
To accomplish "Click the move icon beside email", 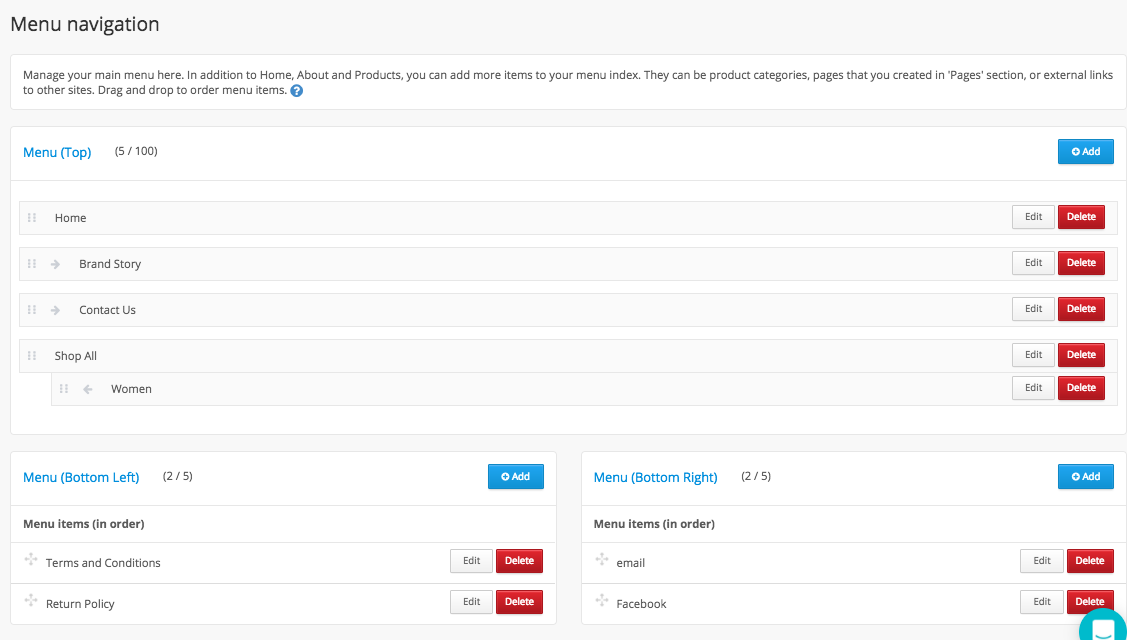I will (601, 560).
